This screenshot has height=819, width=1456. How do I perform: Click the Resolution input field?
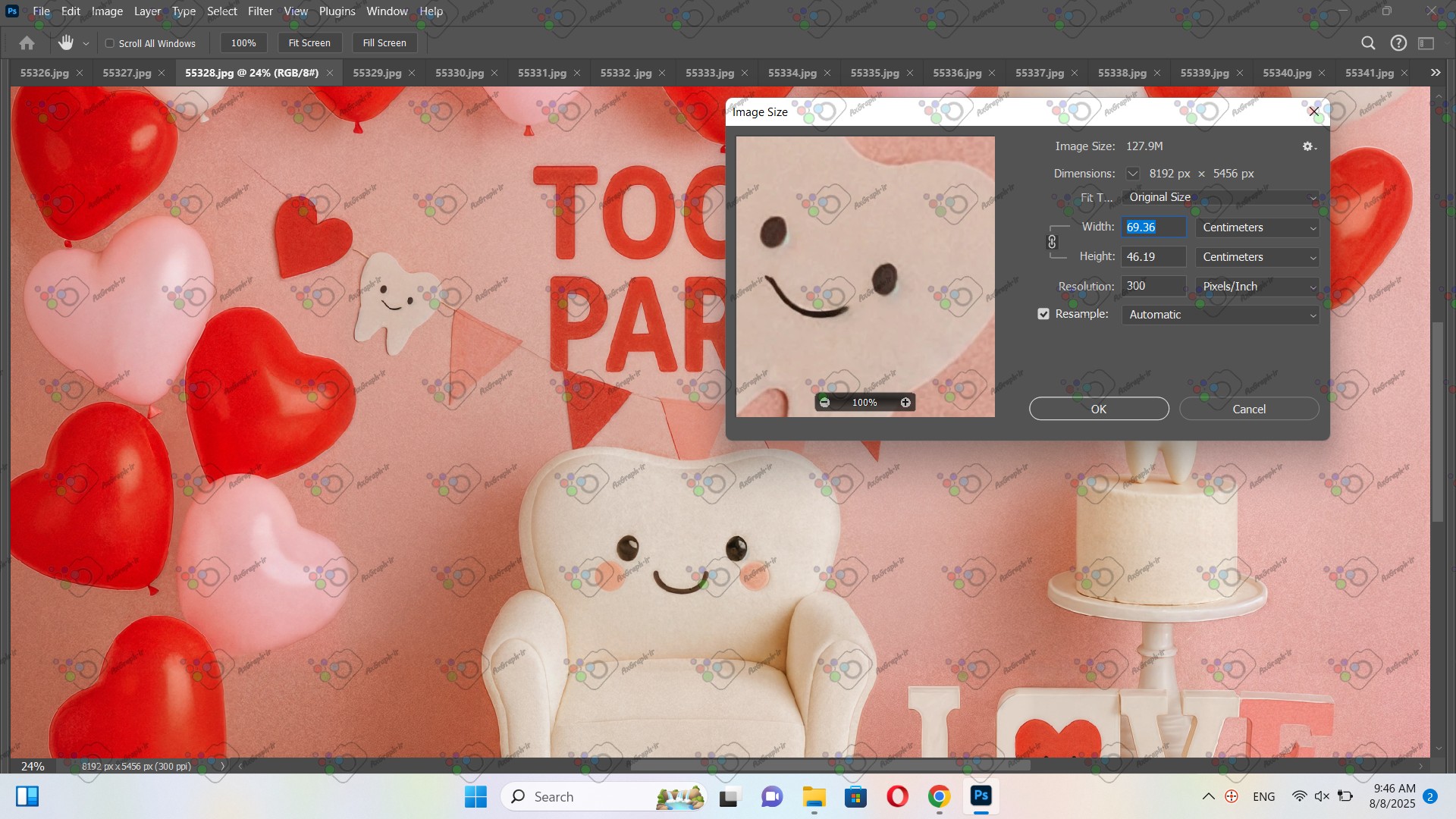[1153, 286]
